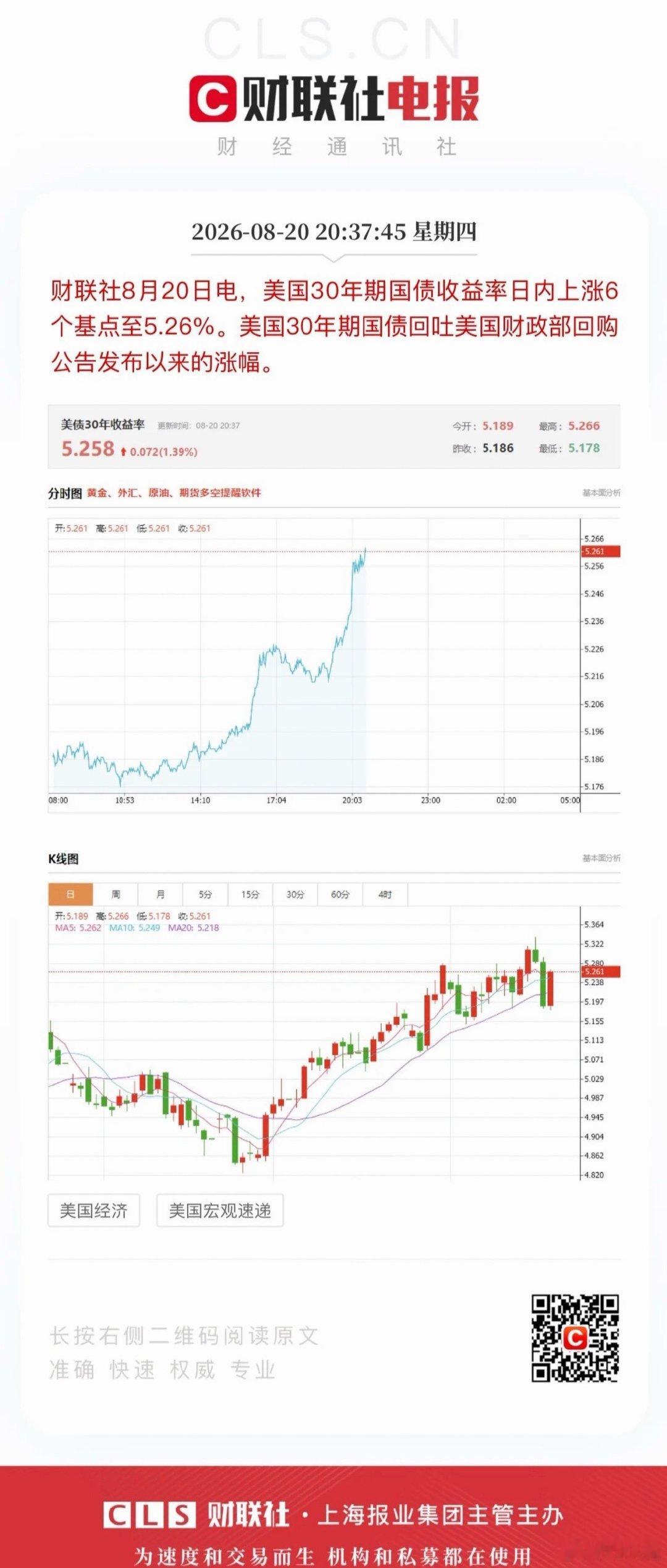Click the red up-arrow beside 0.072(1.39%)
The width and height of the screenshot is (667, 1568).
[x=124, y=452]
